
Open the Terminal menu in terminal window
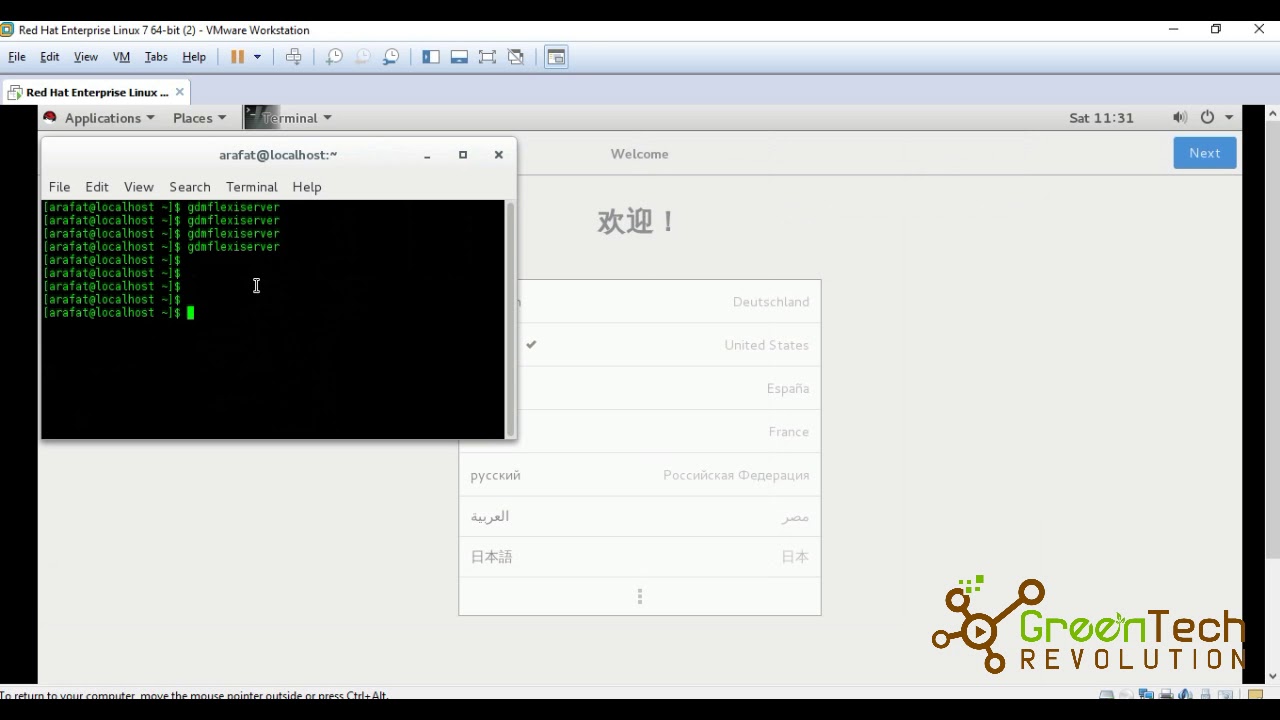251,187
